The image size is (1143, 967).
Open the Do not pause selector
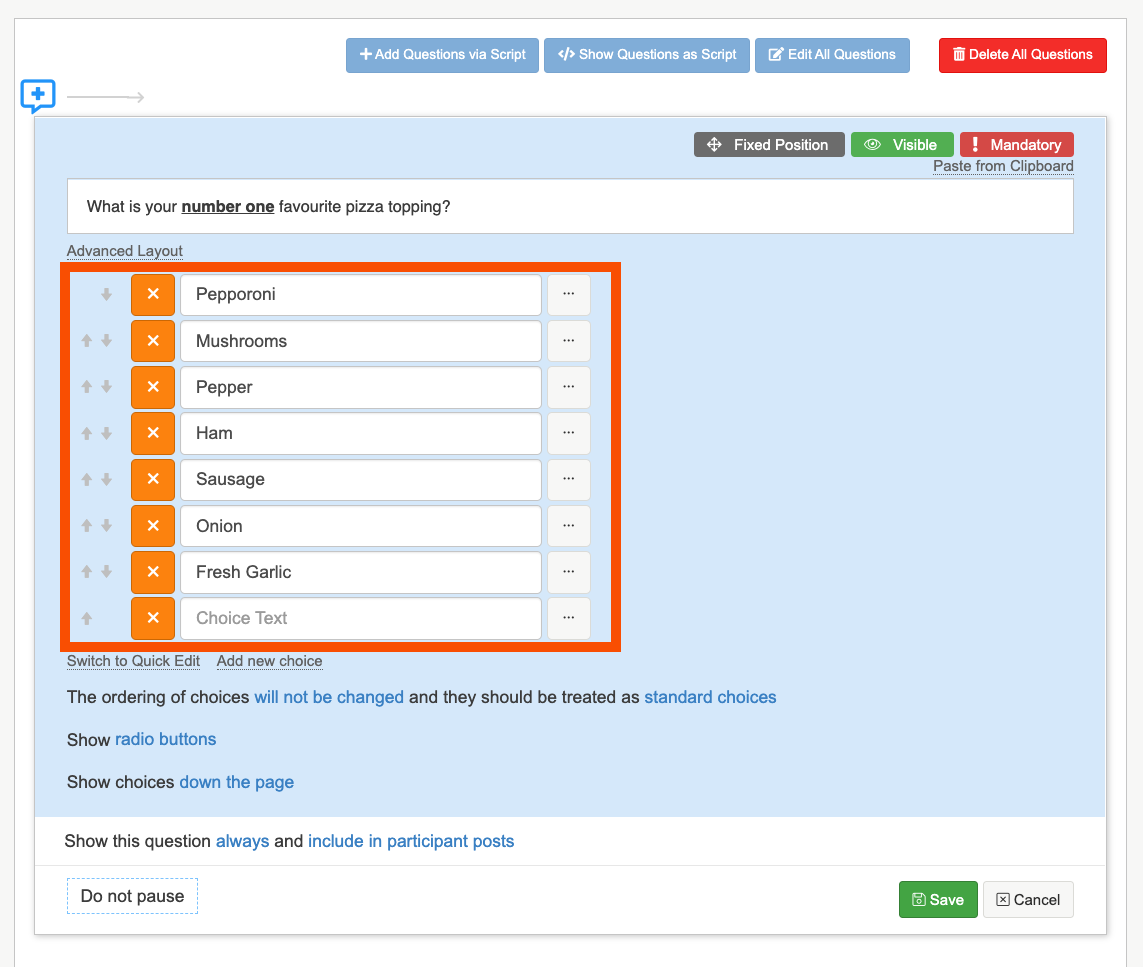[x=132, y=896]
